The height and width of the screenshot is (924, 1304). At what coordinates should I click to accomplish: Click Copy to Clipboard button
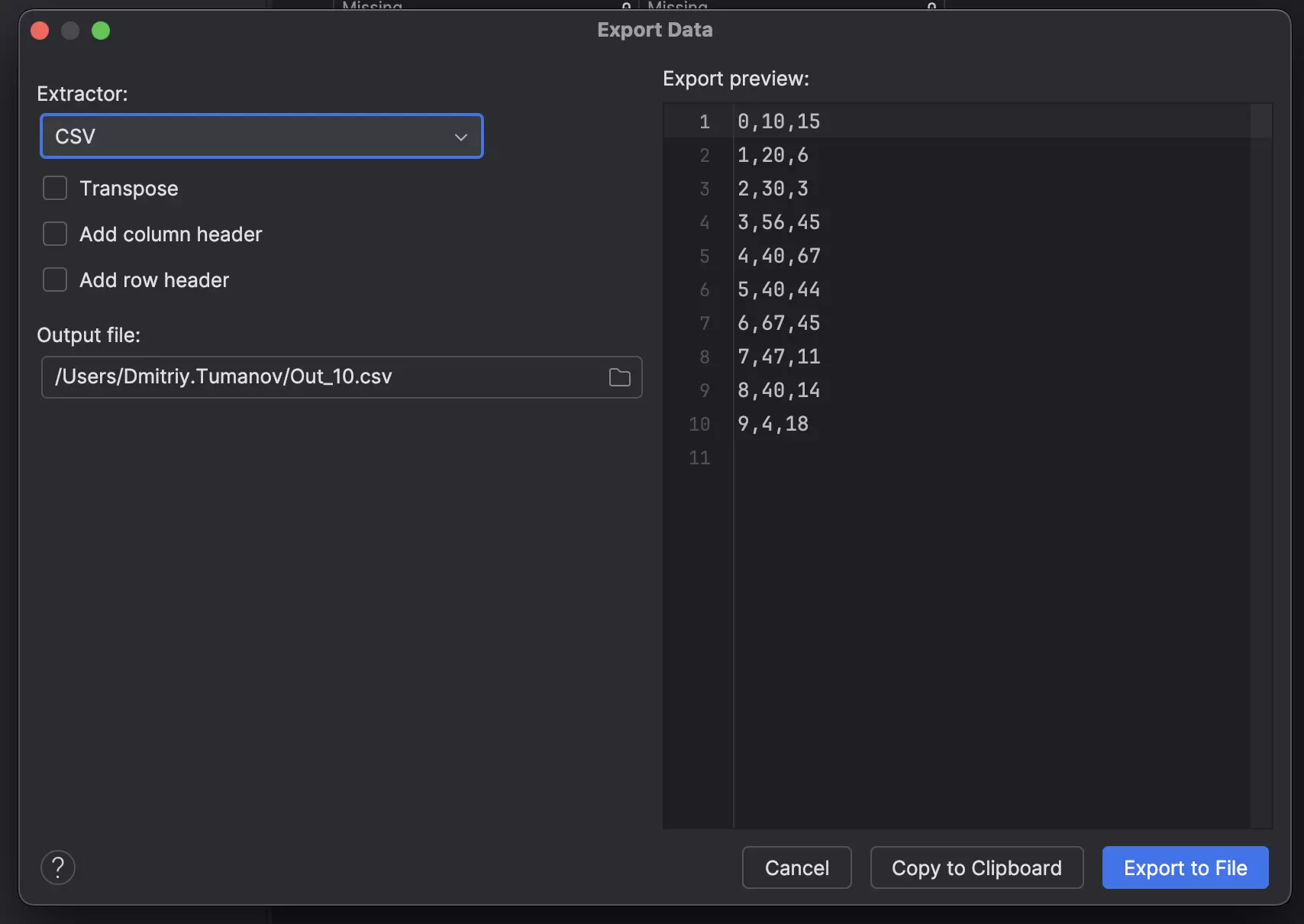click(976, 867)
